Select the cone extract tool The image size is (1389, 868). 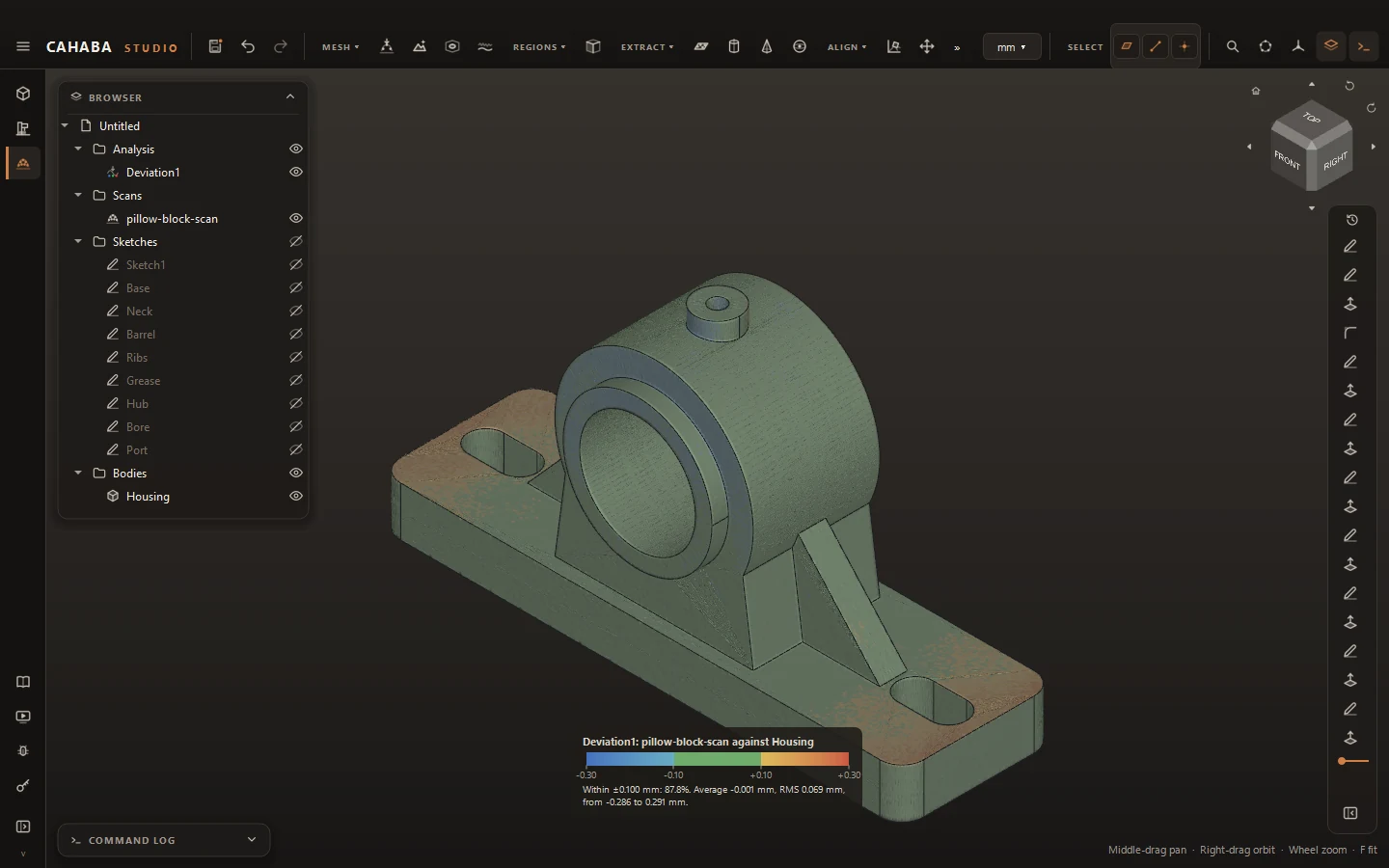tap(767, 46)
